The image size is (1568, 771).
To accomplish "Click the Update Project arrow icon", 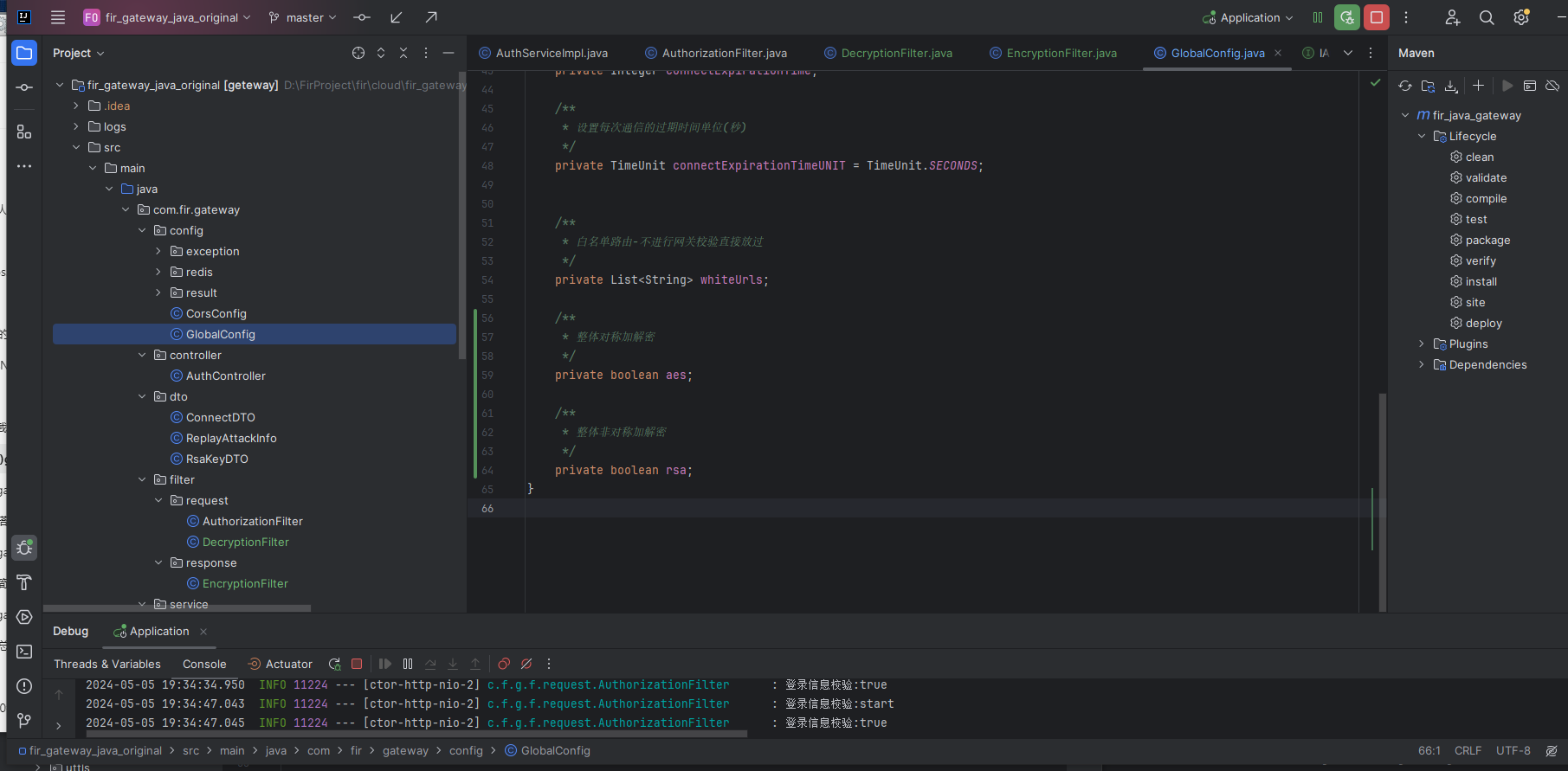I will click(x=397, y=17).
